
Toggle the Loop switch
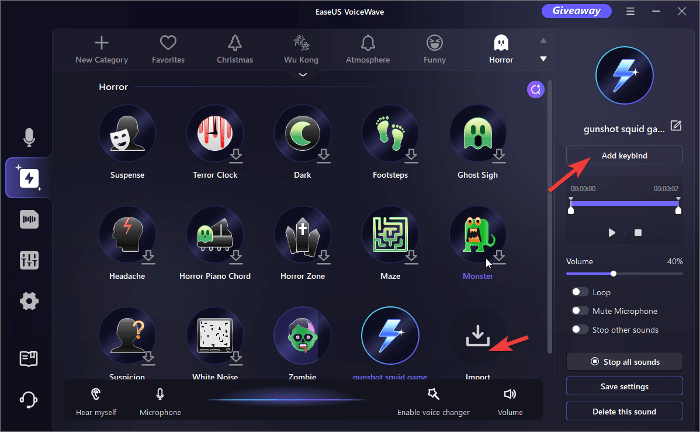point(580,292)
